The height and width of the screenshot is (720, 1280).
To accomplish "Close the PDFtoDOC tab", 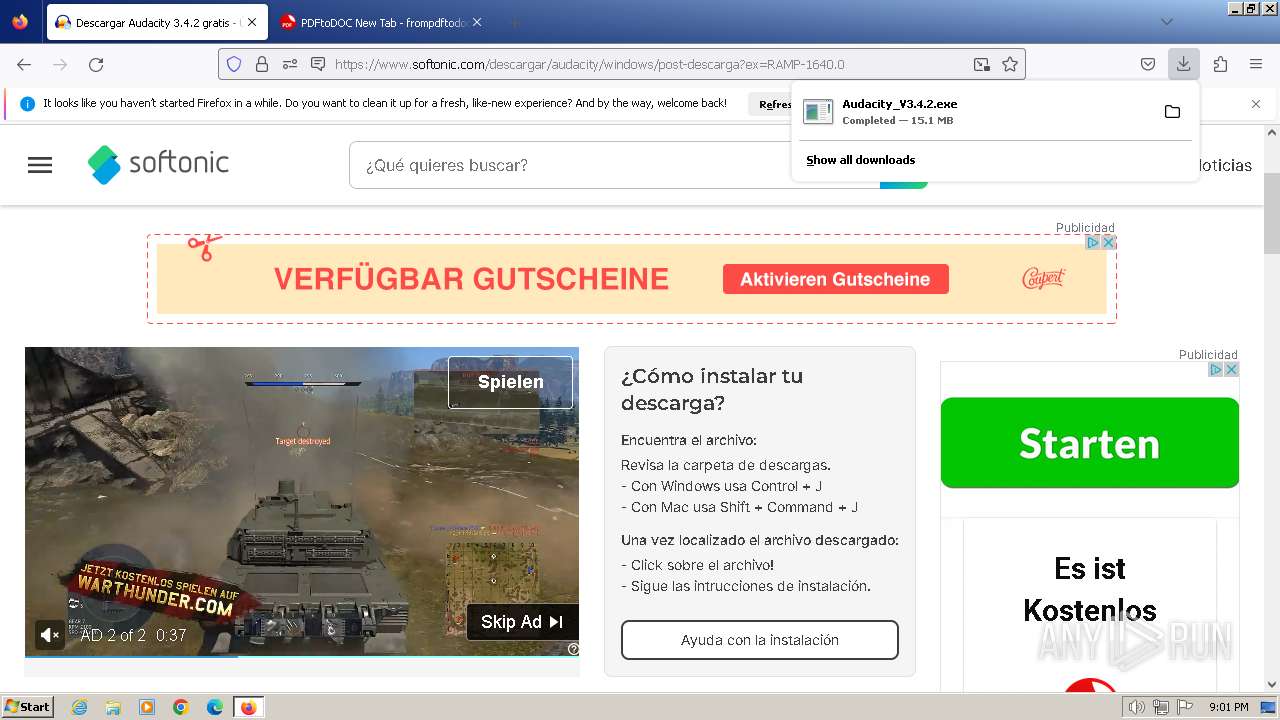I will coord(476,22).
